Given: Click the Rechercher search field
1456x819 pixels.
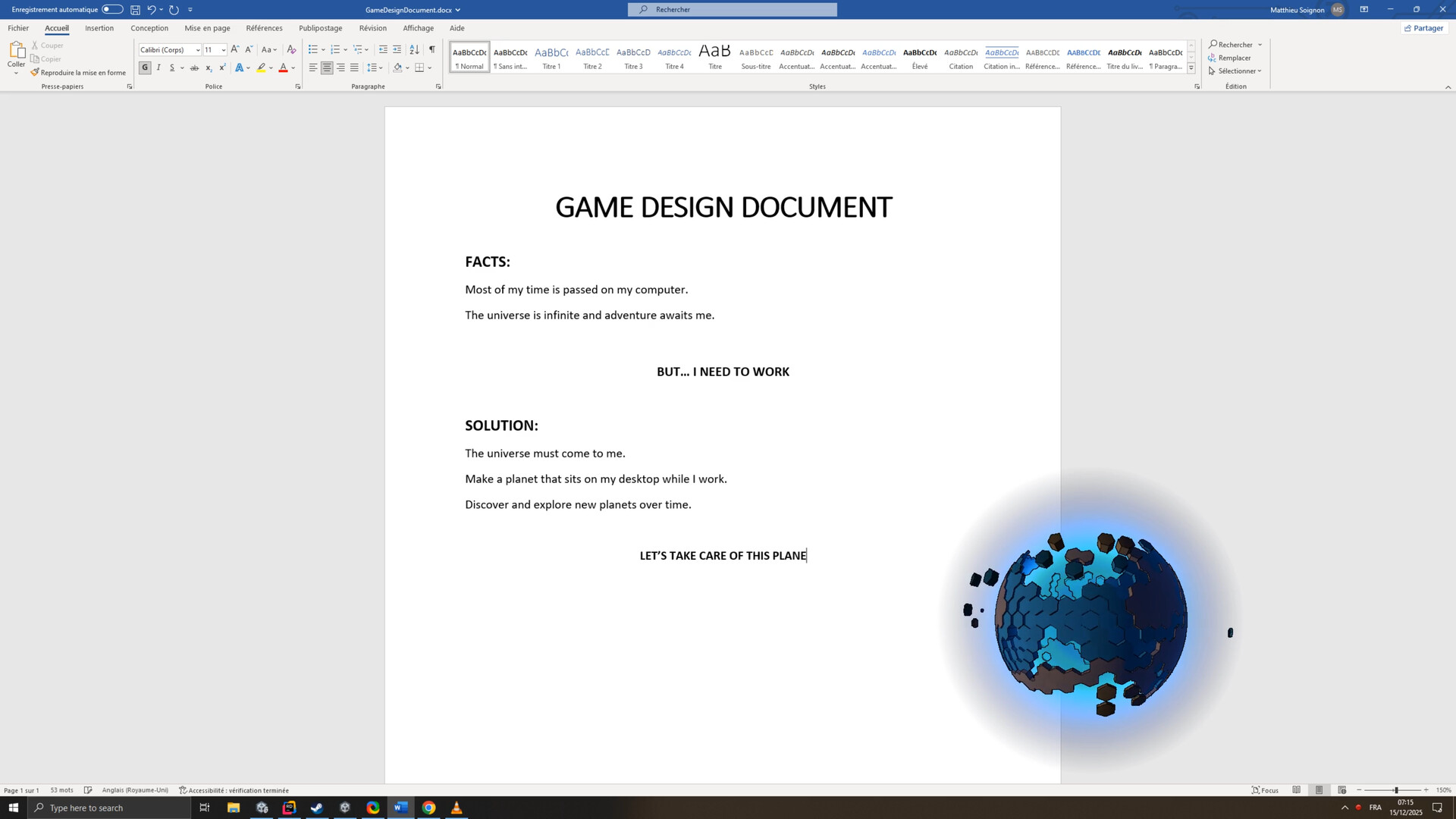Looking at the screenshot, I should tap(733, 9).
